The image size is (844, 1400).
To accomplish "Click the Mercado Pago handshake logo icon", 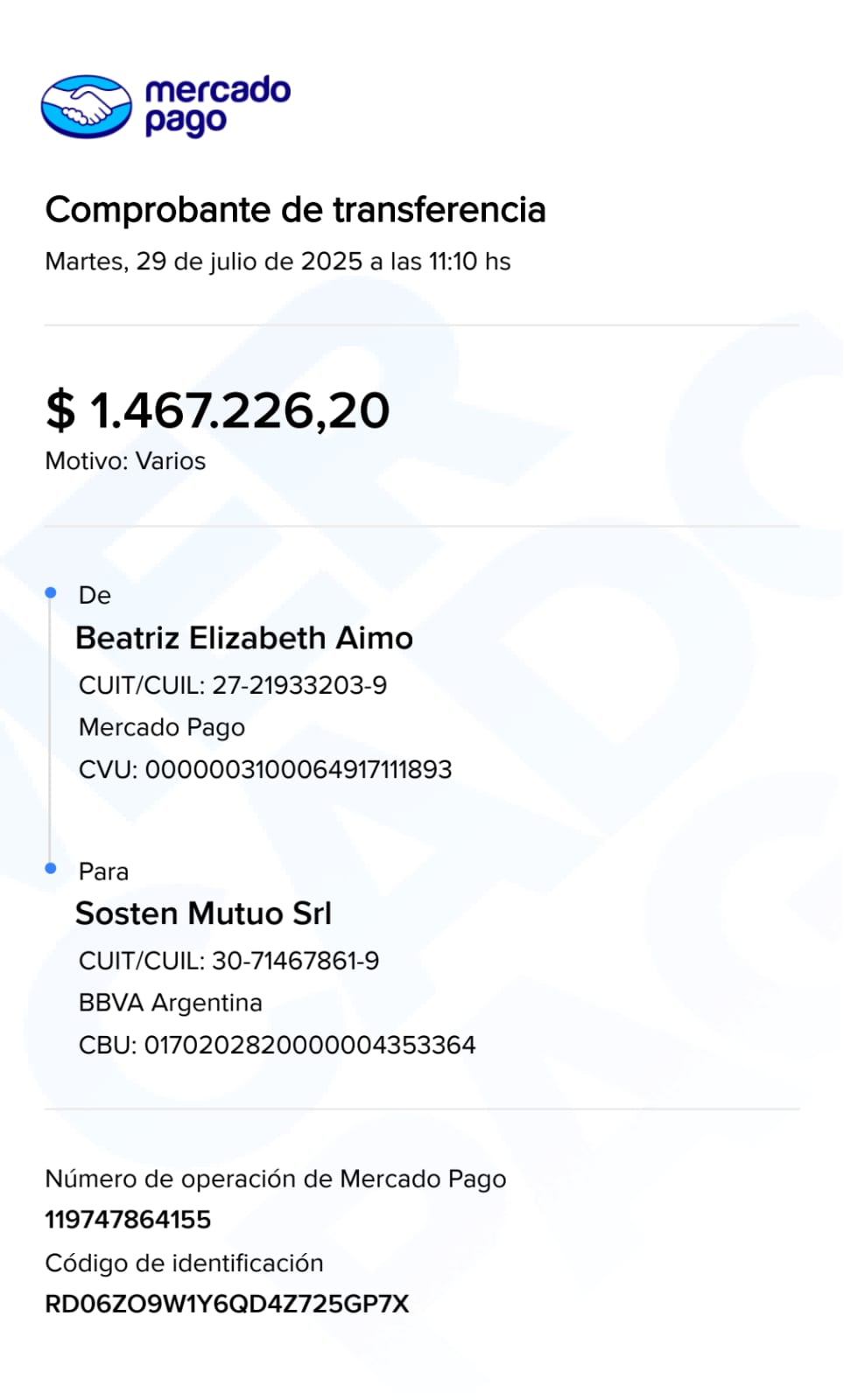I will [x=86, y=107].
